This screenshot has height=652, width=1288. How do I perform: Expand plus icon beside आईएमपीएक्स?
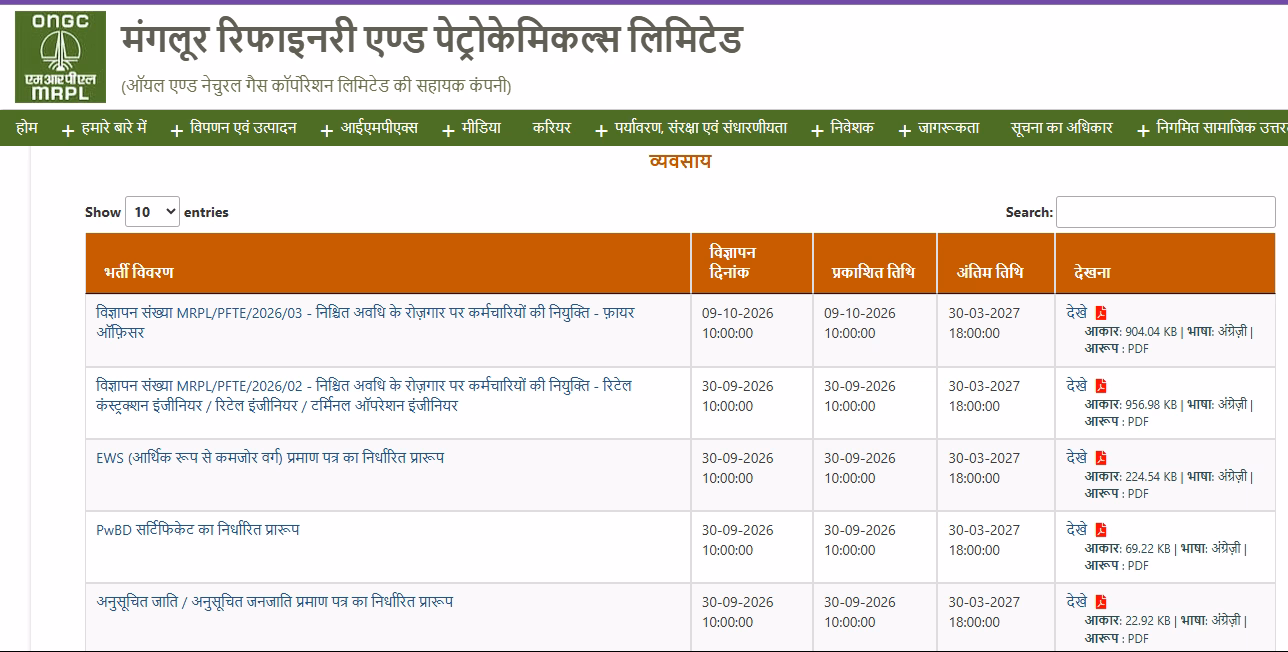pyautogui.click(x=326, y=130)
